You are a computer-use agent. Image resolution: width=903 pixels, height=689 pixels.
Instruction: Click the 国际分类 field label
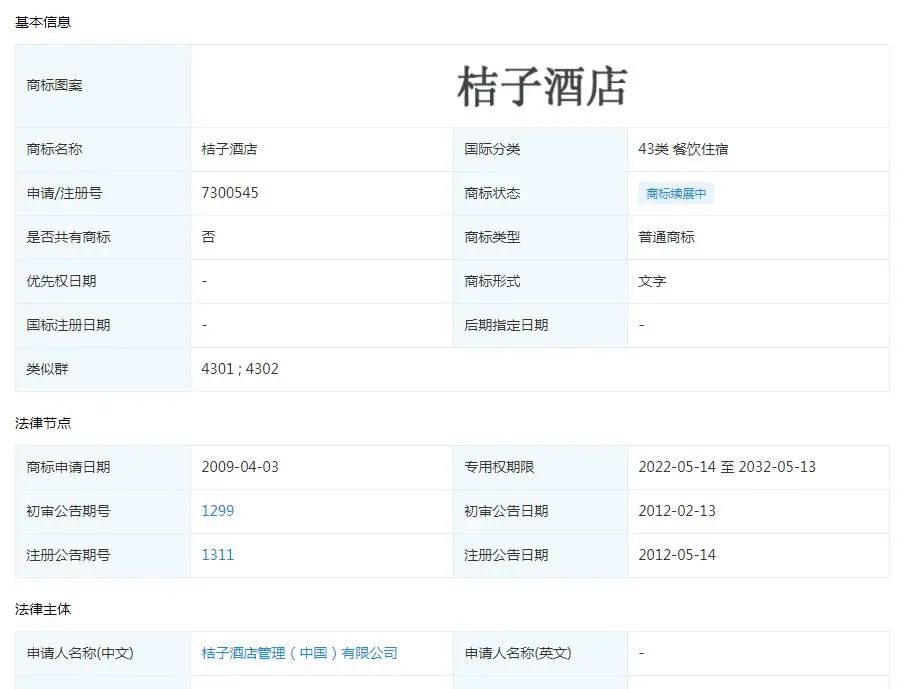coord(492,149)
